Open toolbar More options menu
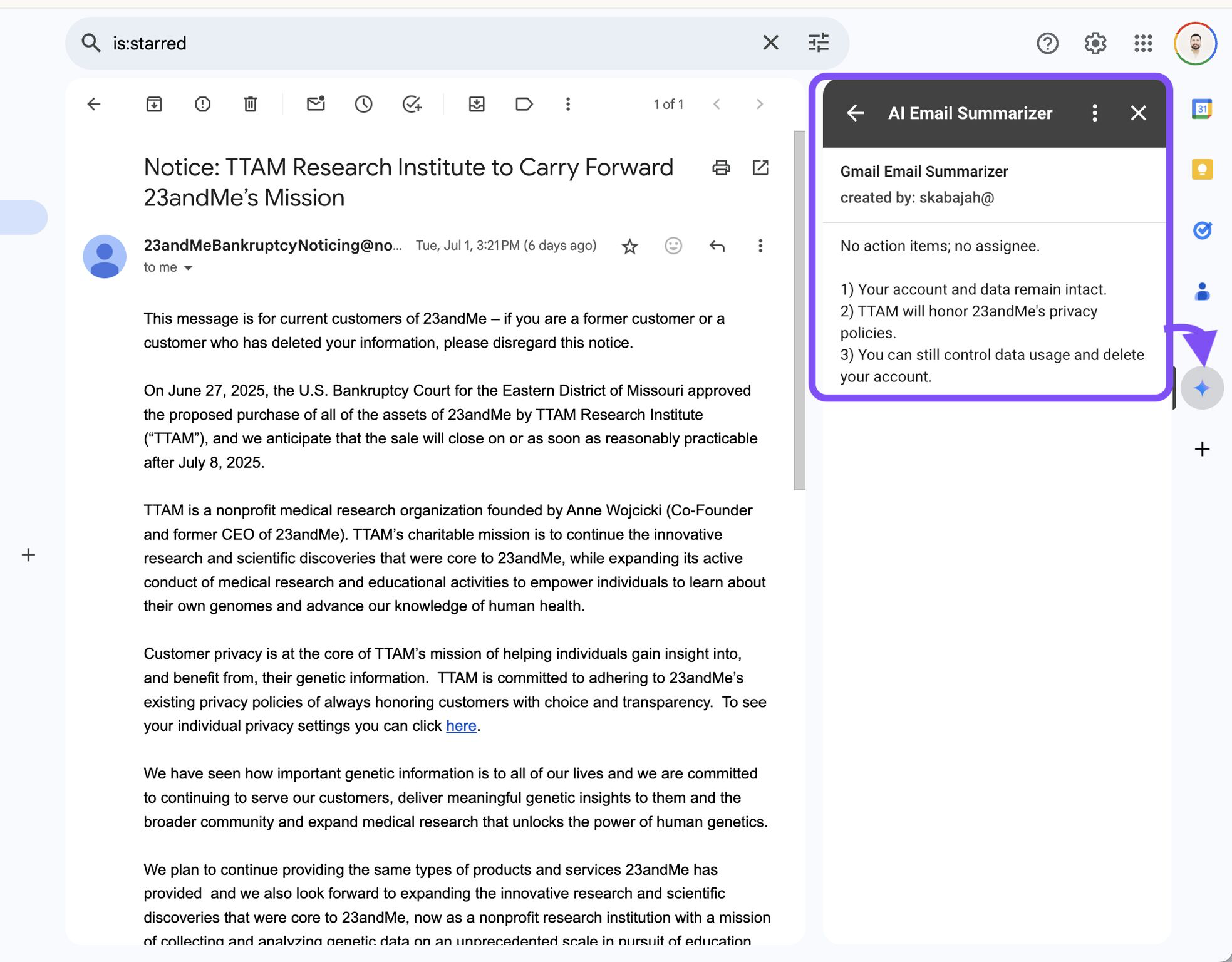Screen dimensions: 1232x962 tap(568, 104)
